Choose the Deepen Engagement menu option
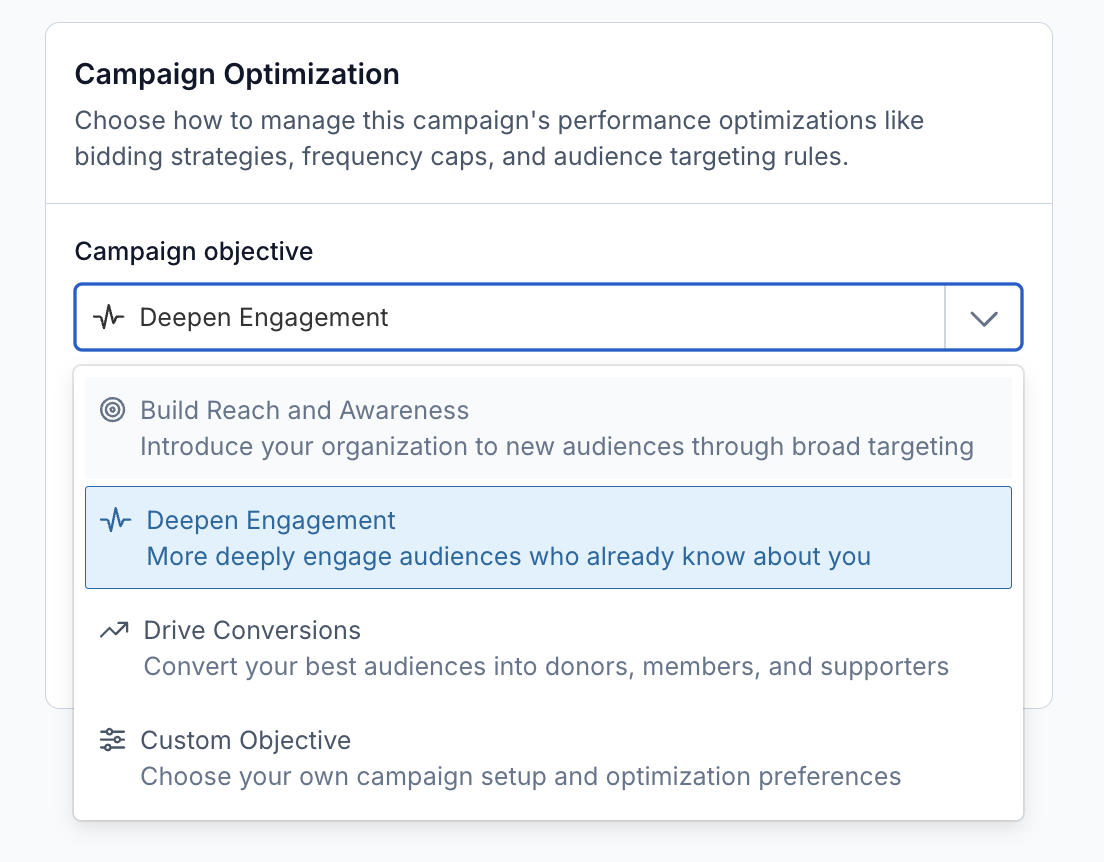Image resolution: width=1104 pixels, height=862 pixels. (x=548, y=538)
